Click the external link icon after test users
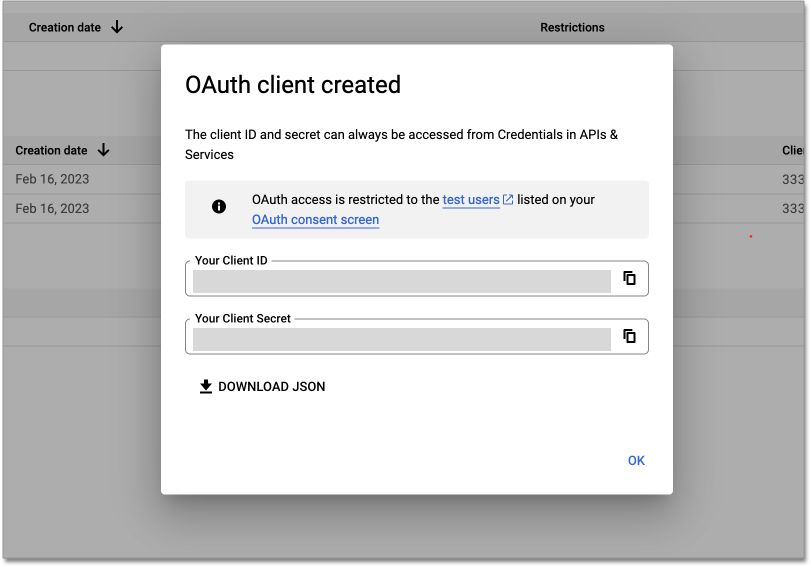Image resolution: width=811 pixels, height=567 pixels. coord(508,200)
